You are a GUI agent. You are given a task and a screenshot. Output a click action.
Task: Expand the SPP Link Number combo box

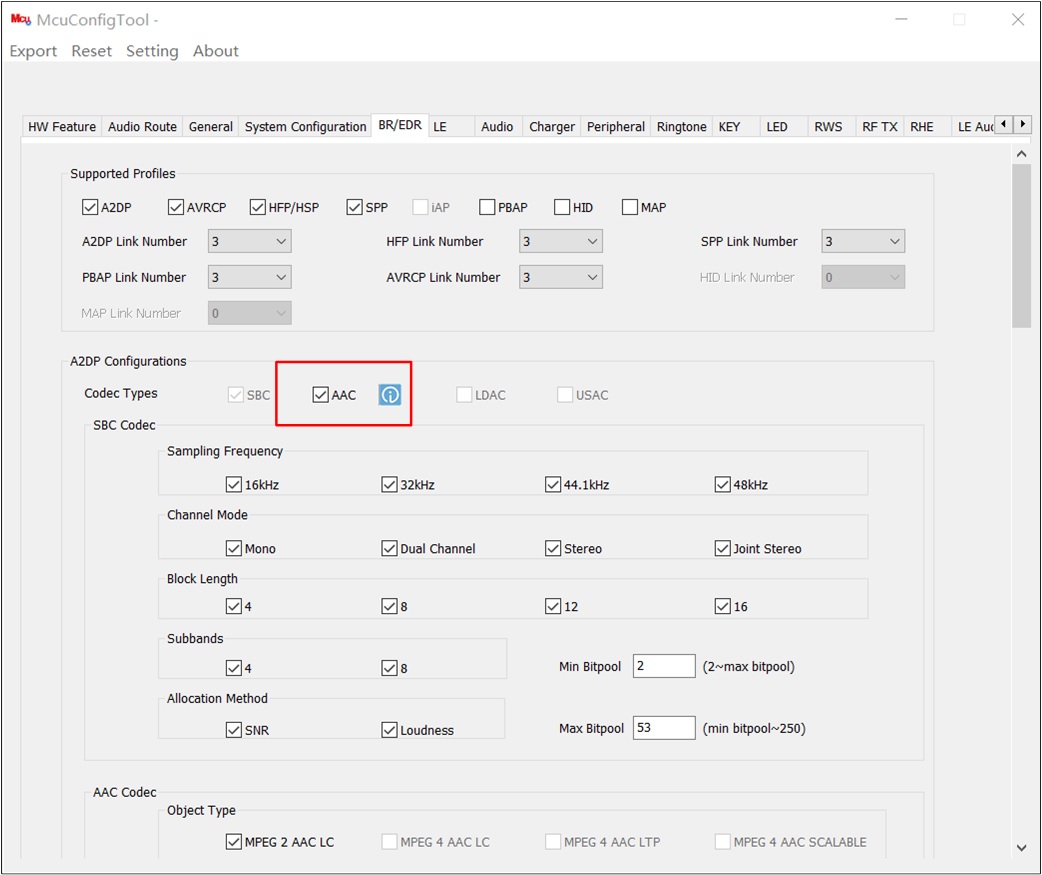(863, 241)
